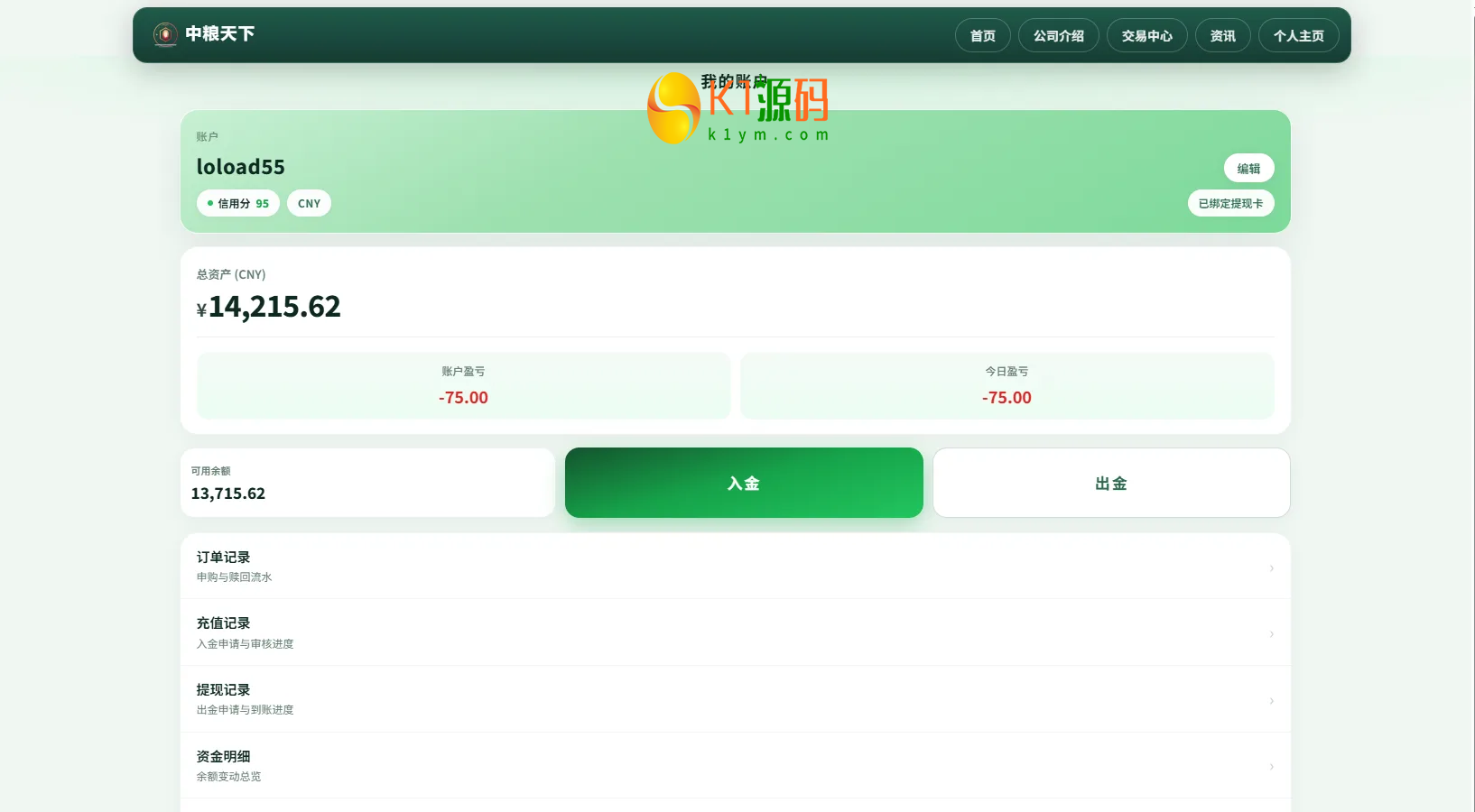
Task: Click the 总资产 (CNY) label
Action: tap(231, 274)
